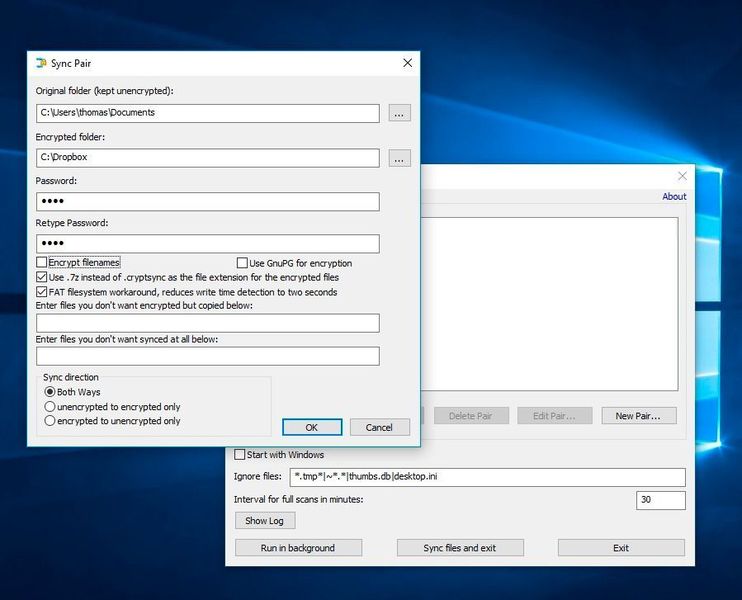
Task: Confirm the sync pair with OK
Action: point(312,427)
